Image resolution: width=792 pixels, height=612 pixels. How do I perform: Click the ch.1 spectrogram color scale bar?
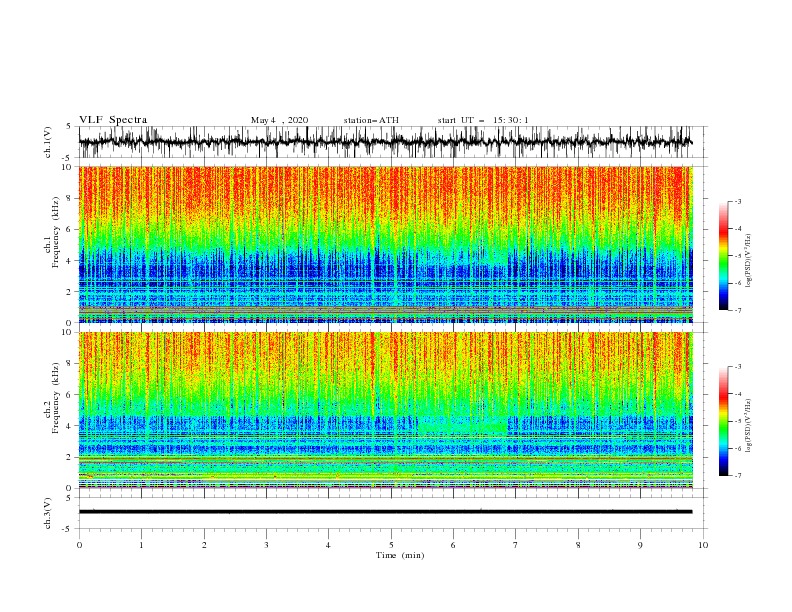(x=723, y=256)
